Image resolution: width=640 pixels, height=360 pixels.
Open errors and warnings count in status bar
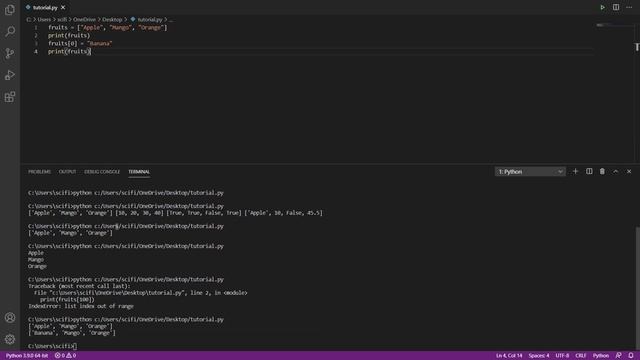tap(65, 356)
